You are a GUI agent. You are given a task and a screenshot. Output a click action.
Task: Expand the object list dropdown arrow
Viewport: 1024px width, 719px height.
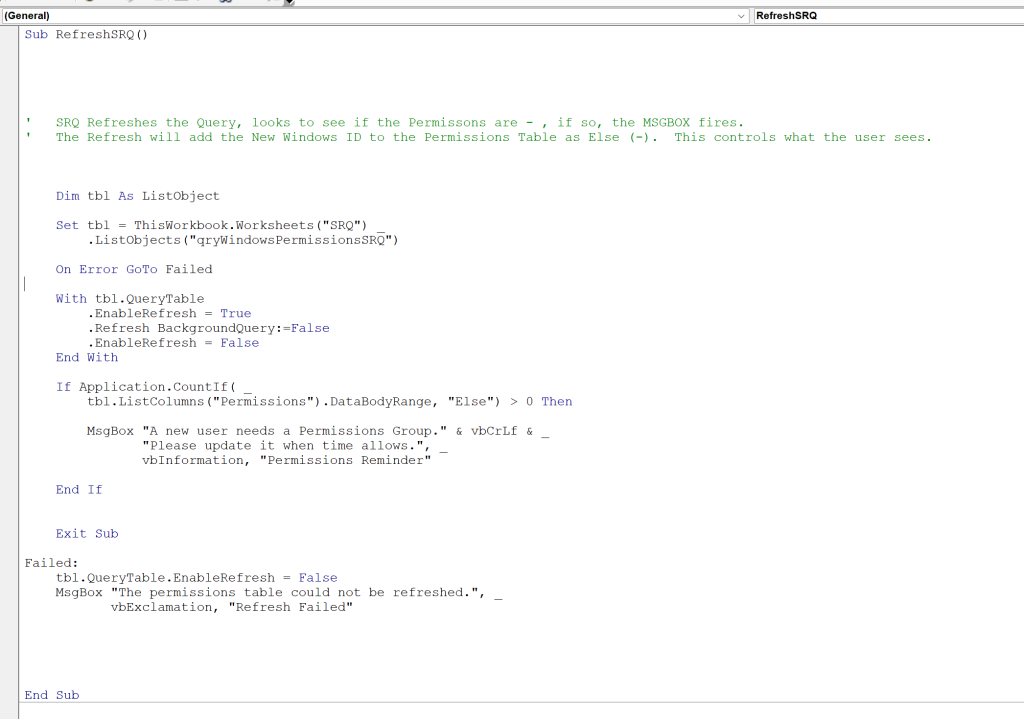pyautogui.click(x=741, y=16)
